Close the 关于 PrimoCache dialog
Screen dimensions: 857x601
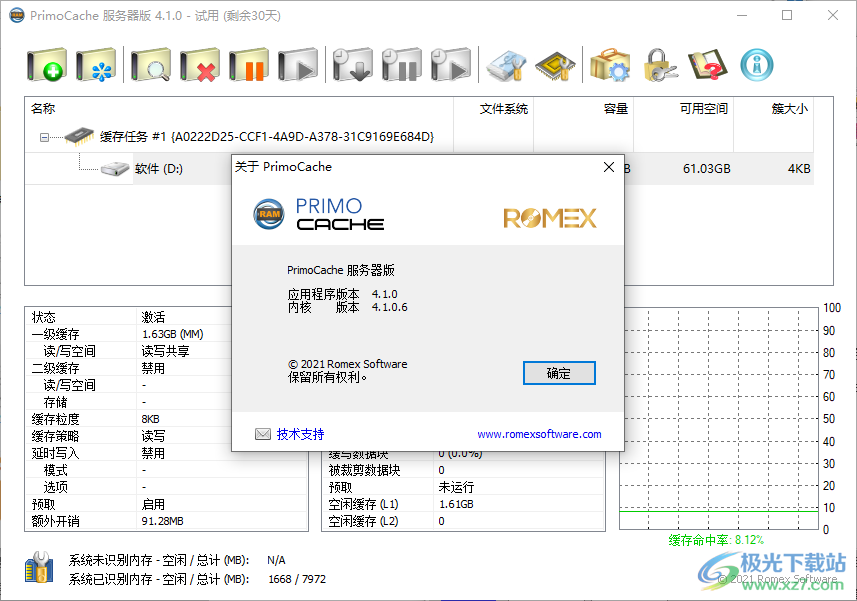(x=609, y=167)
